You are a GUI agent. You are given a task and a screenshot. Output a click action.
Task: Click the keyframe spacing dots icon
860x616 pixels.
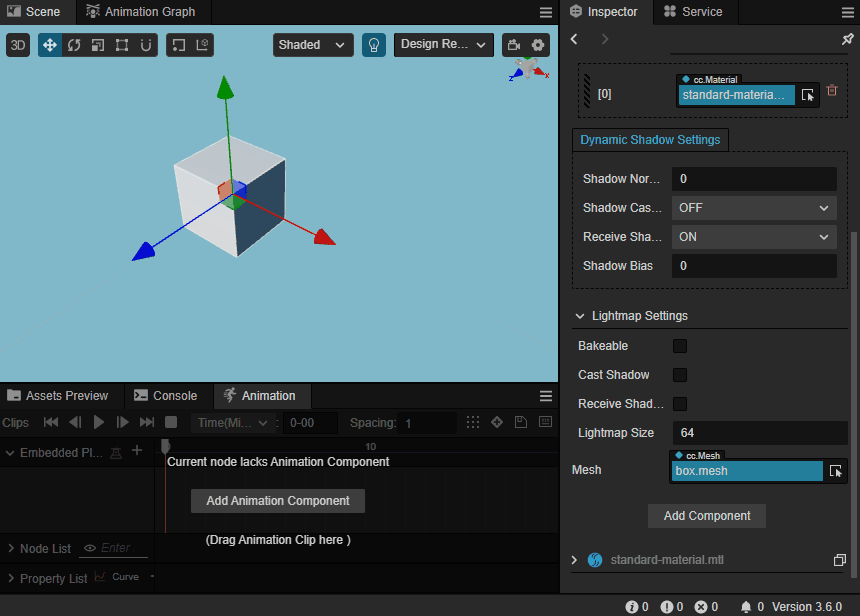click(x=473, y=422)
